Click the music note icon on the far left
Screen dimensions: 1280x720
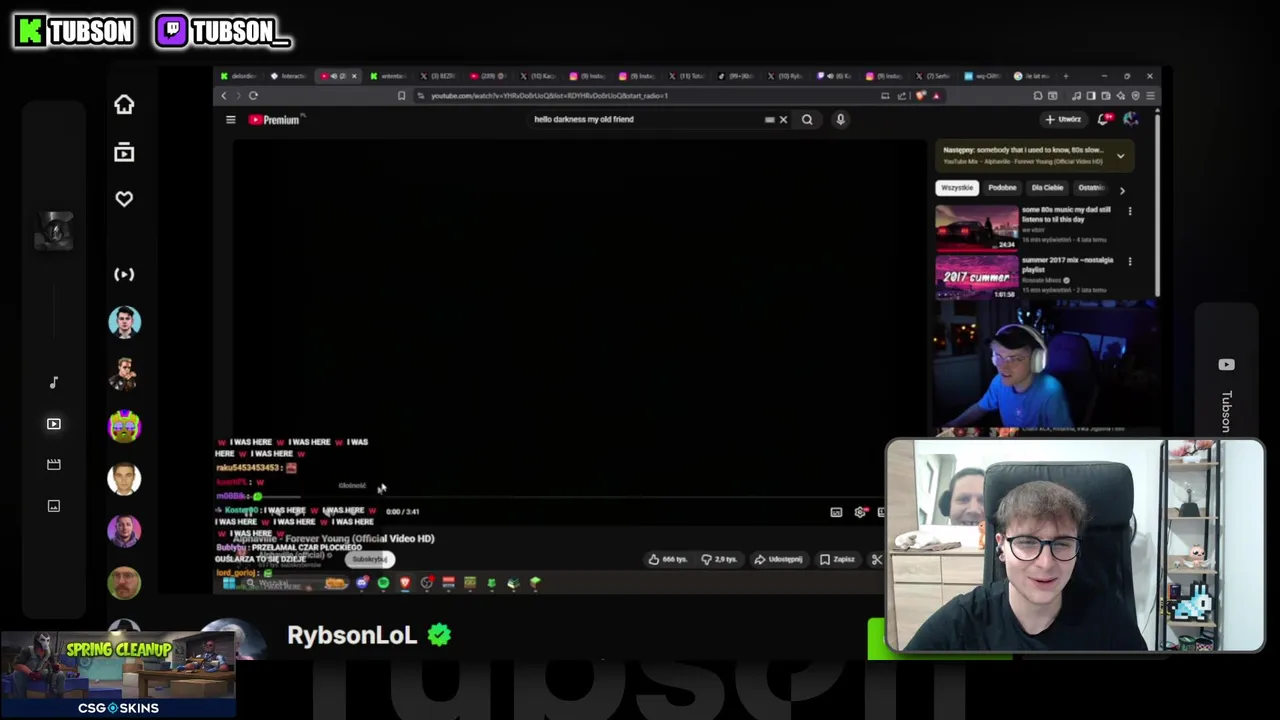point(54,383)
